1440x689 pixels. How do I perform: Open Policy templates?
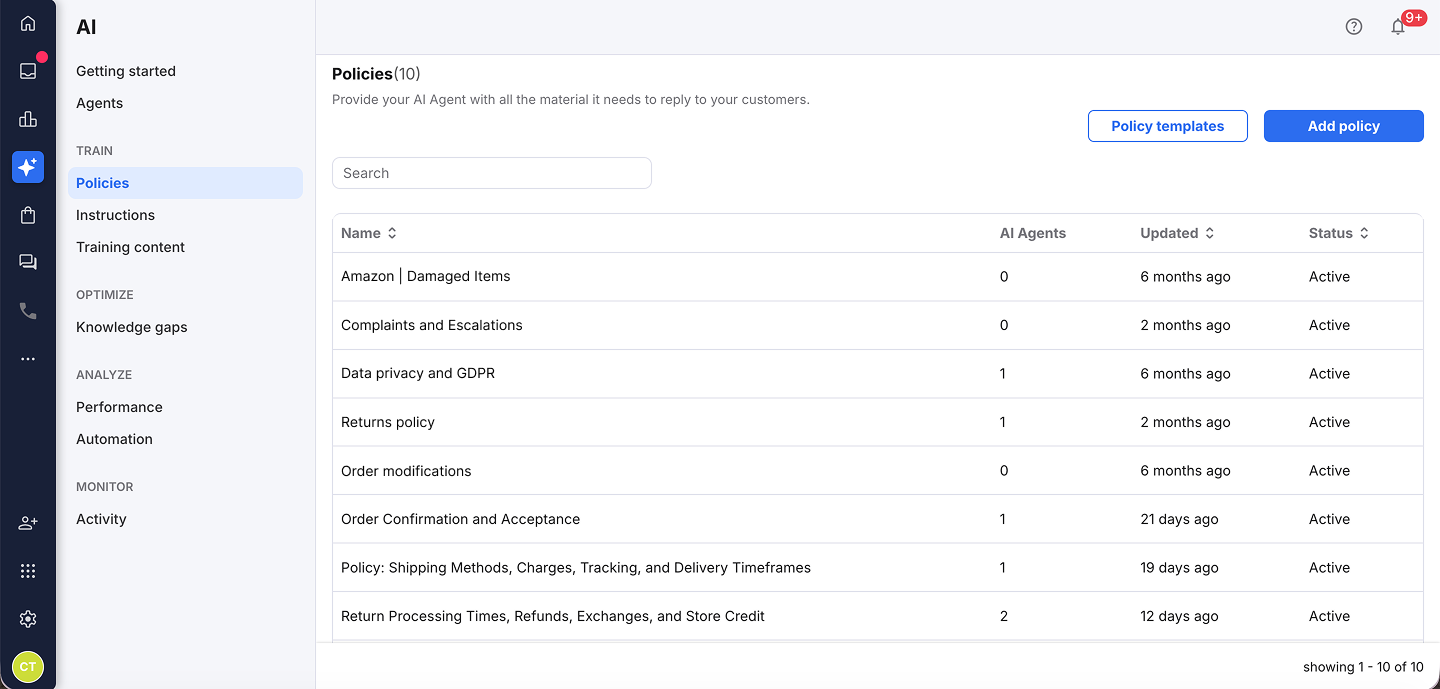1167,126
